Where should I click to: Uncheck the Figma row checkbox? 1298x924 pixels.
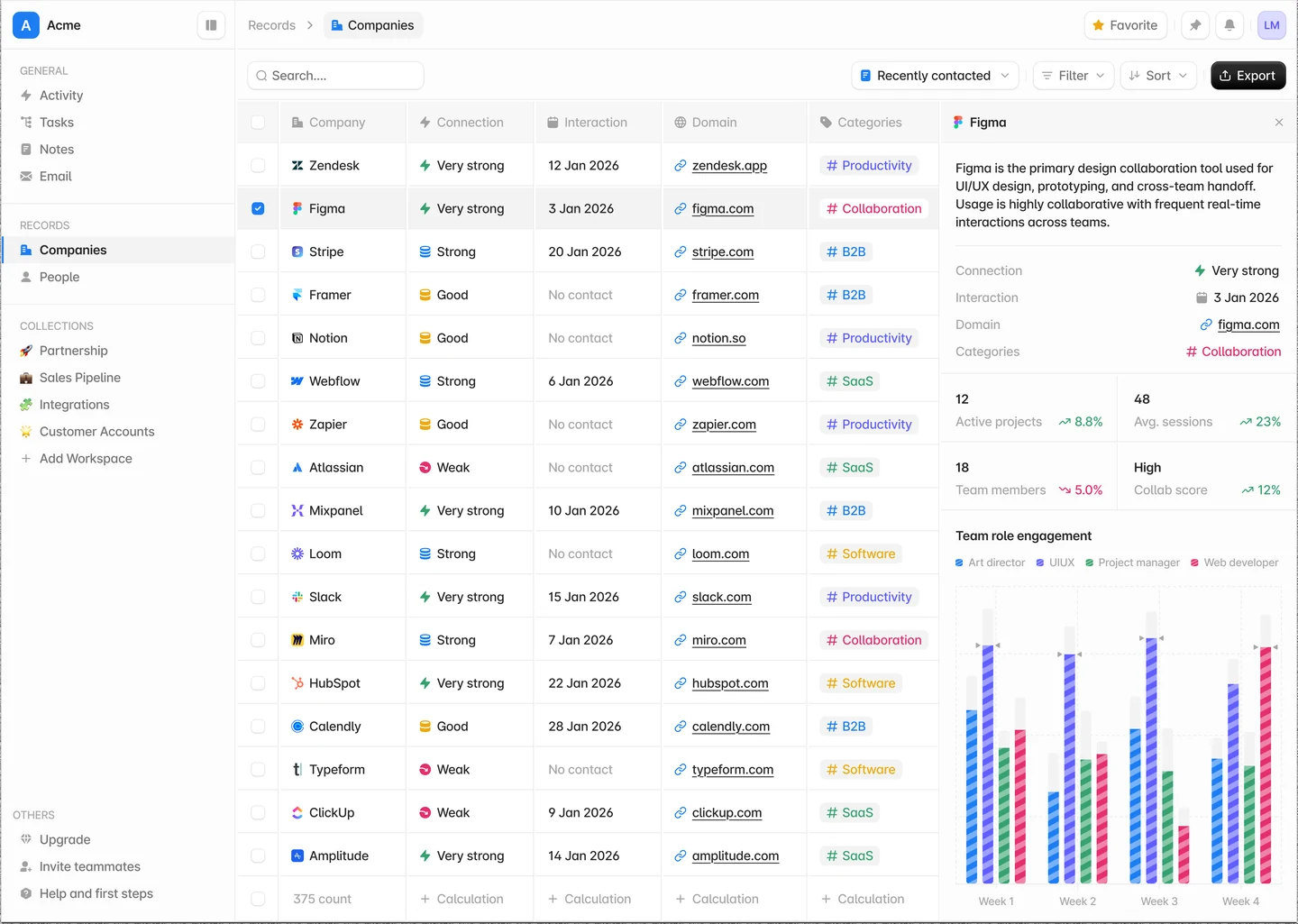[x=258, y=209]
